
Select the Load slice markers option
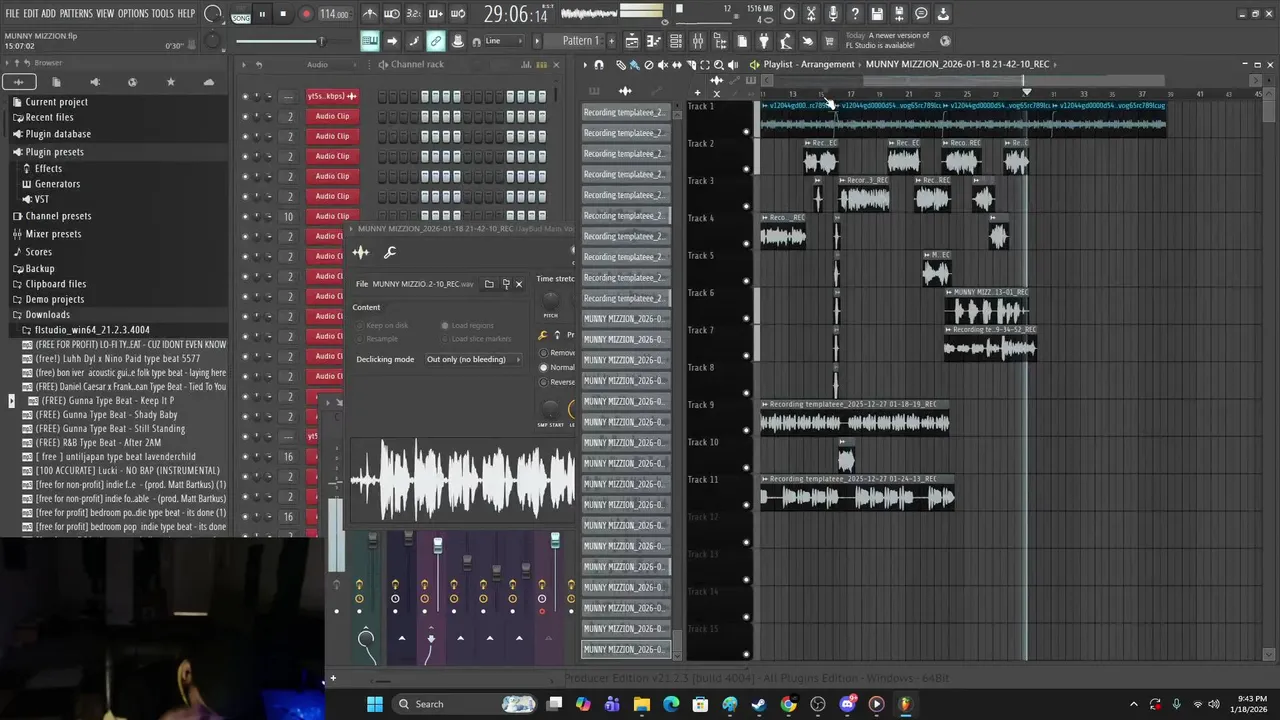(476, 339)
